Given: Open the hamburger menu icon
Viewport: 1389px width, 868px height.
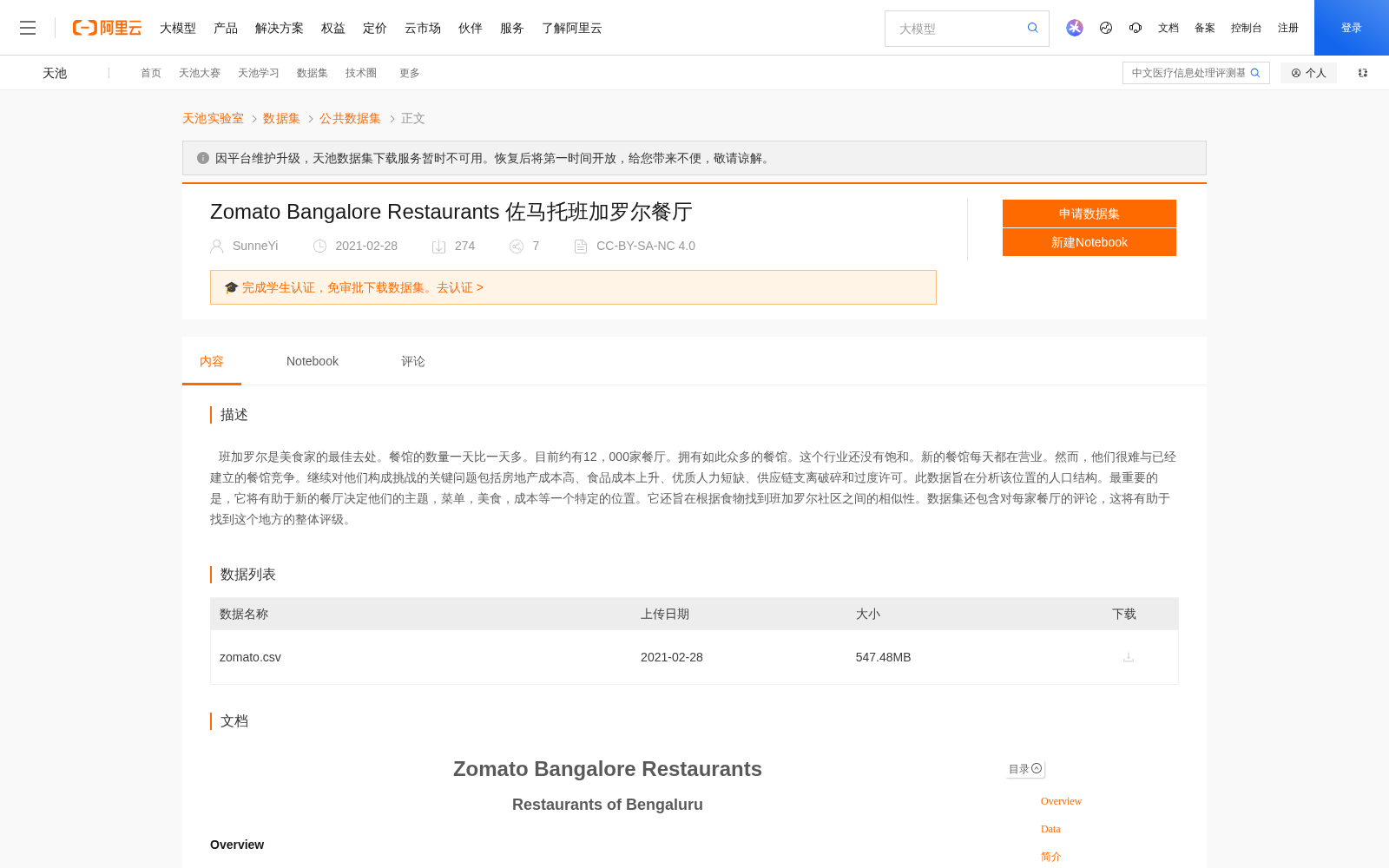Looking at the screenshot, I should 28,28.
